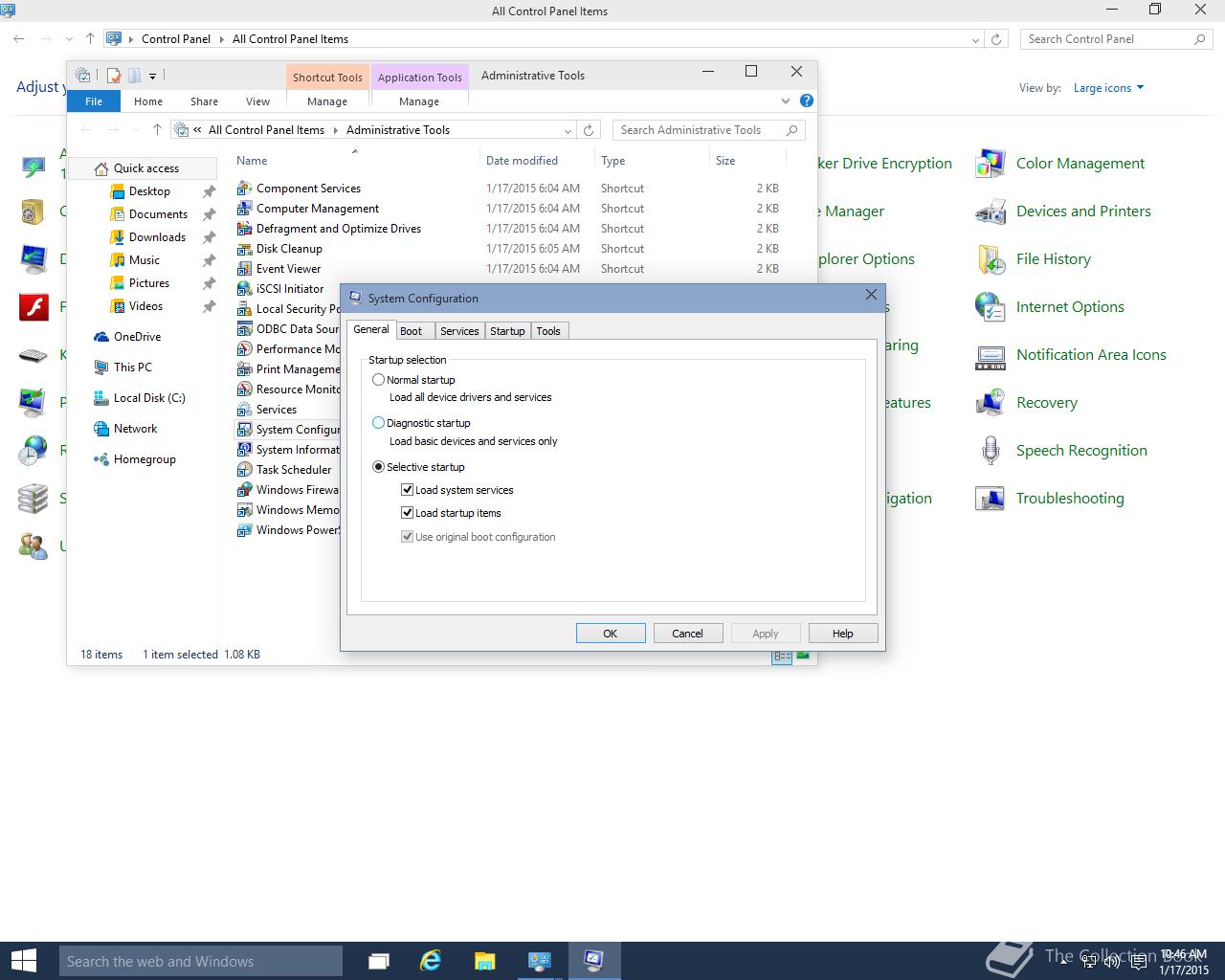Open the Internet Options icon
Viewport: 1225px width, 980px height.
point(990,307)
